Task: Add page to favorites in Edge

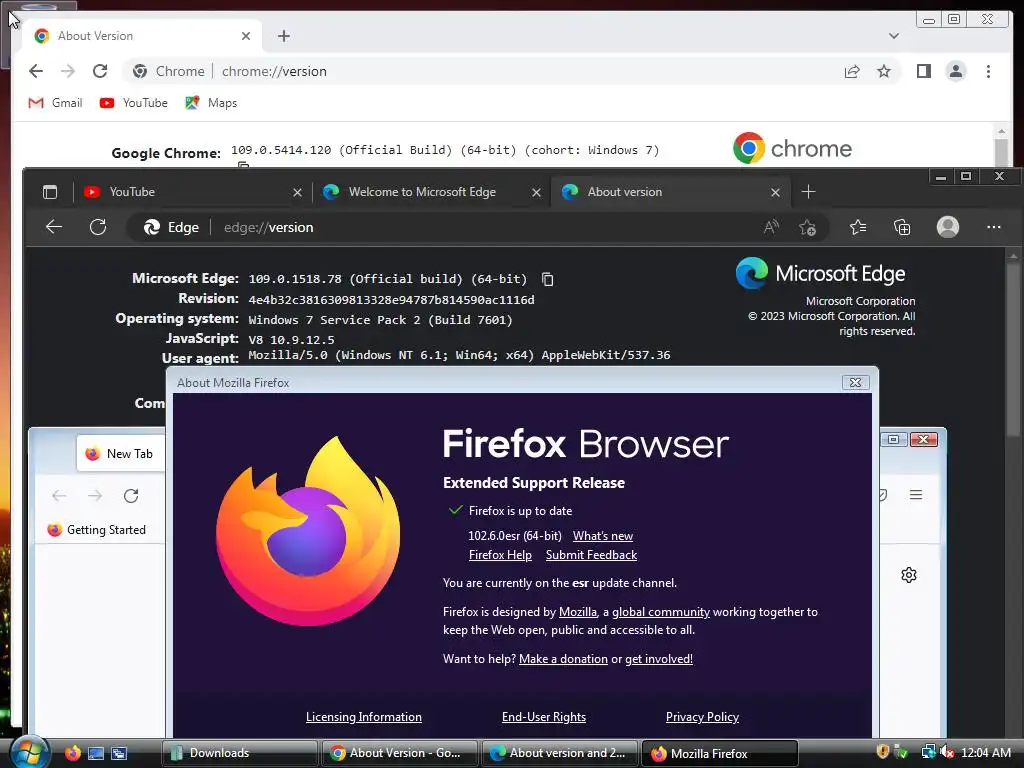Action: (x=807, y=227)
